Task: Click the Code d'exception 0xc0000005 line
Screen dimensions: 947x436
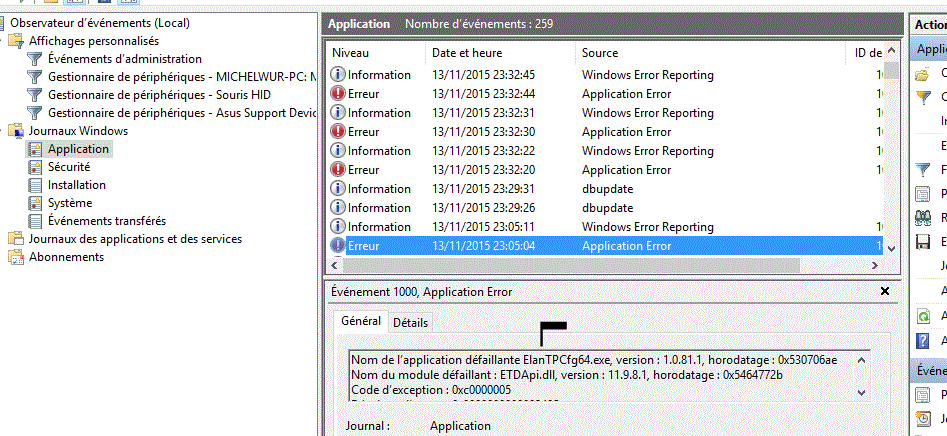Action: click(431, 390)
